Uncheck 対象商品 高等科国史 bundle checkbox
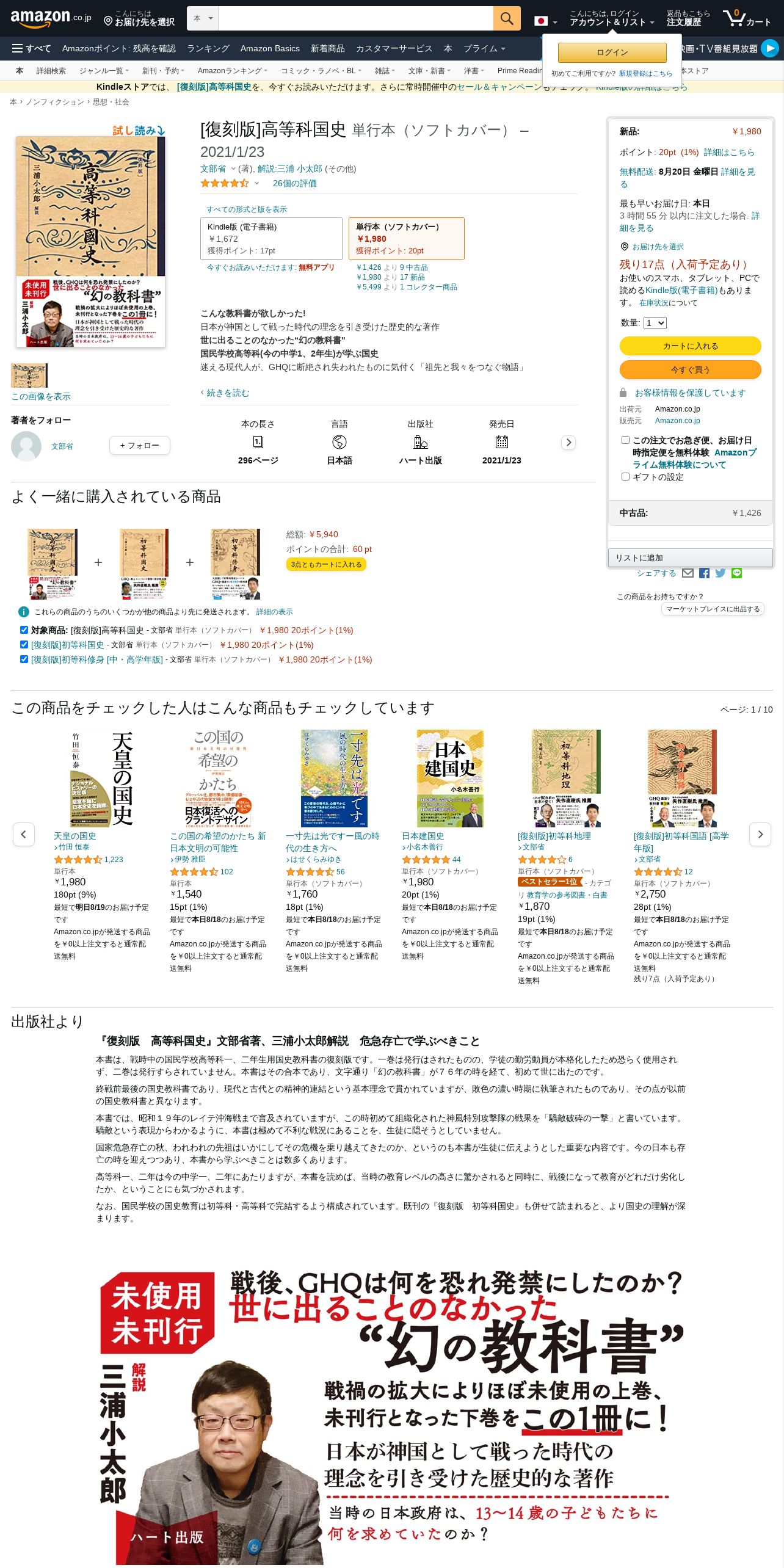Screen dimensions: 784x1568 click(24, 630)
